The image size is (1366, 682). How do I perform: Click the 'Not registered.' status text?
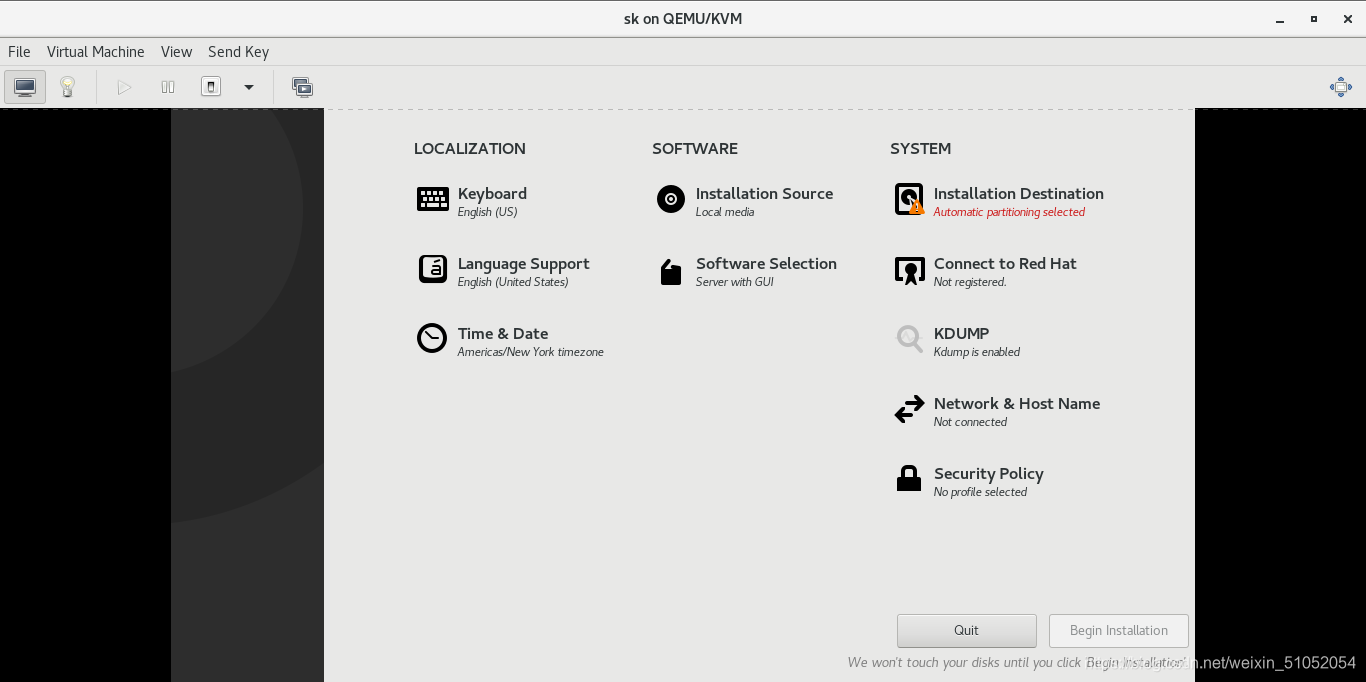coord(970,282)
